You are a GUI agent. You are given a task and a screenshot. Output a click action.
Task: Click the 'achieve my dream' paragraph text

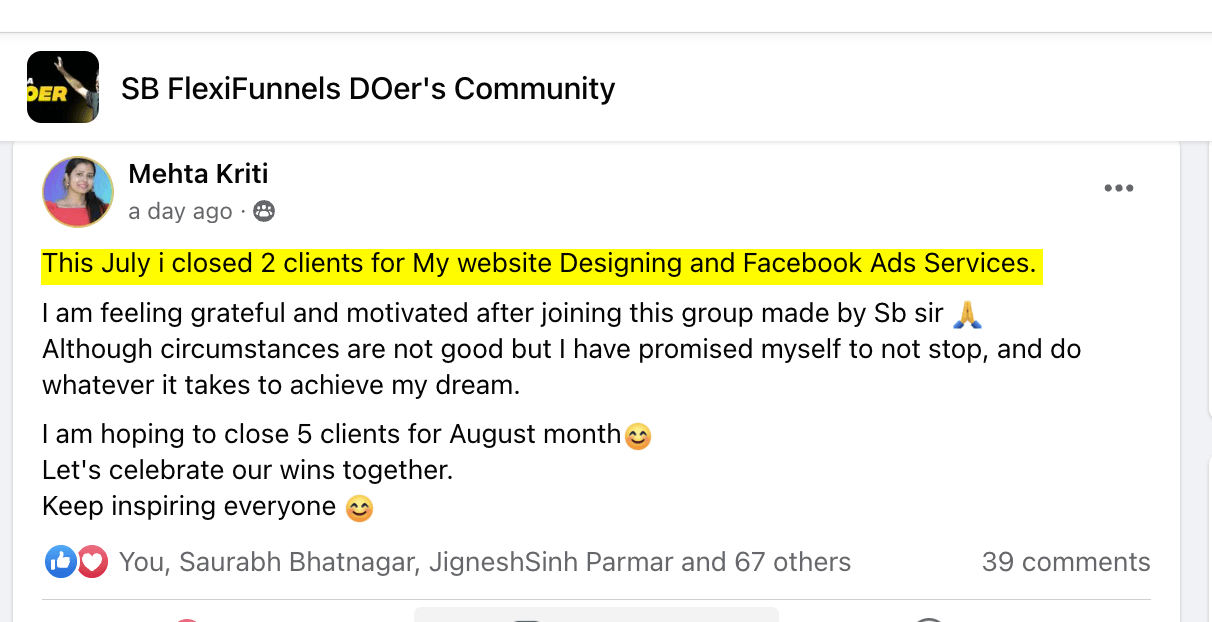pyautogui.click(x=280, y=386)
